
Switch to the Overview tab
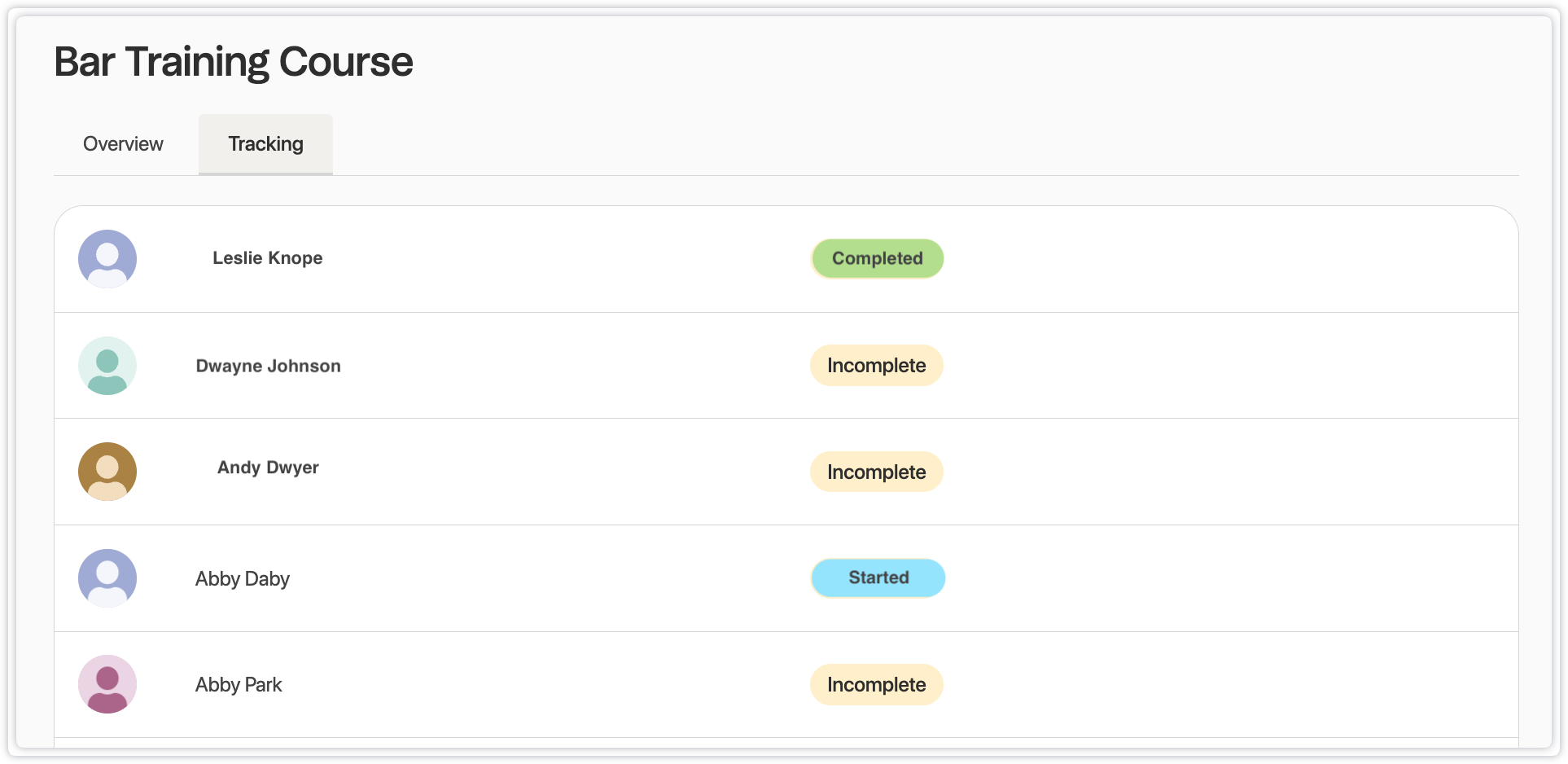pos(123,144)
